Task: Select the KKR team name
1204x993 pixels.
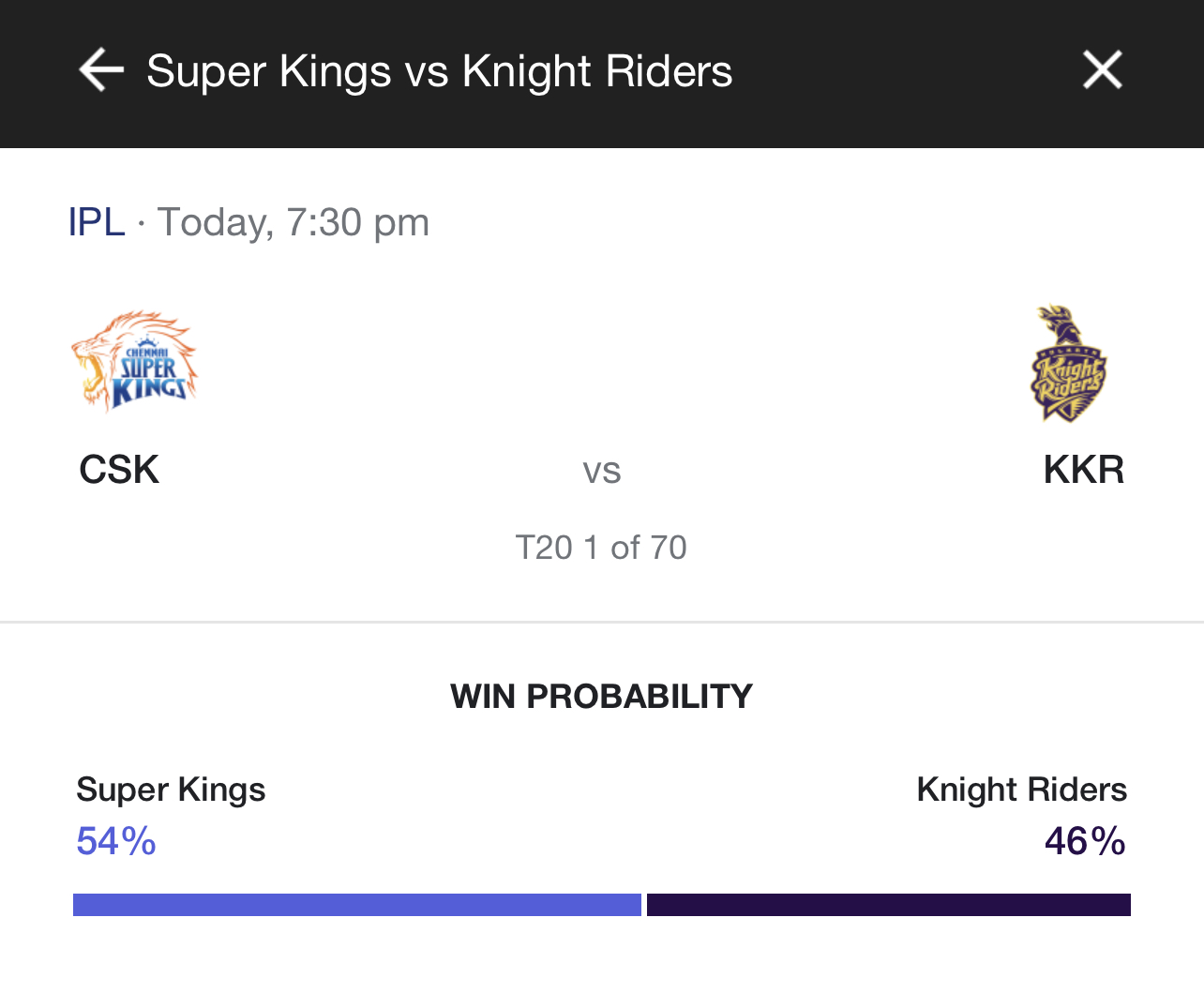Action: tap(1083, 470)
